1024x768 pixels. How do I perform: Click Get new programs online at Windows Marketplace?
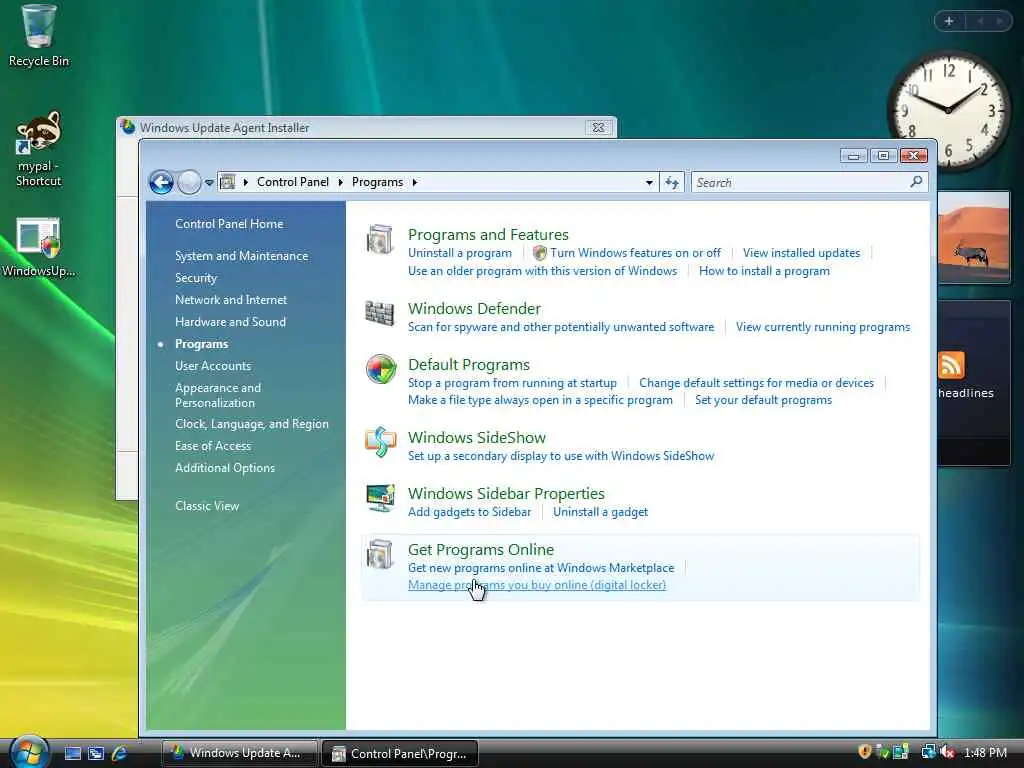pyautogui.click(x=541, y=568)
